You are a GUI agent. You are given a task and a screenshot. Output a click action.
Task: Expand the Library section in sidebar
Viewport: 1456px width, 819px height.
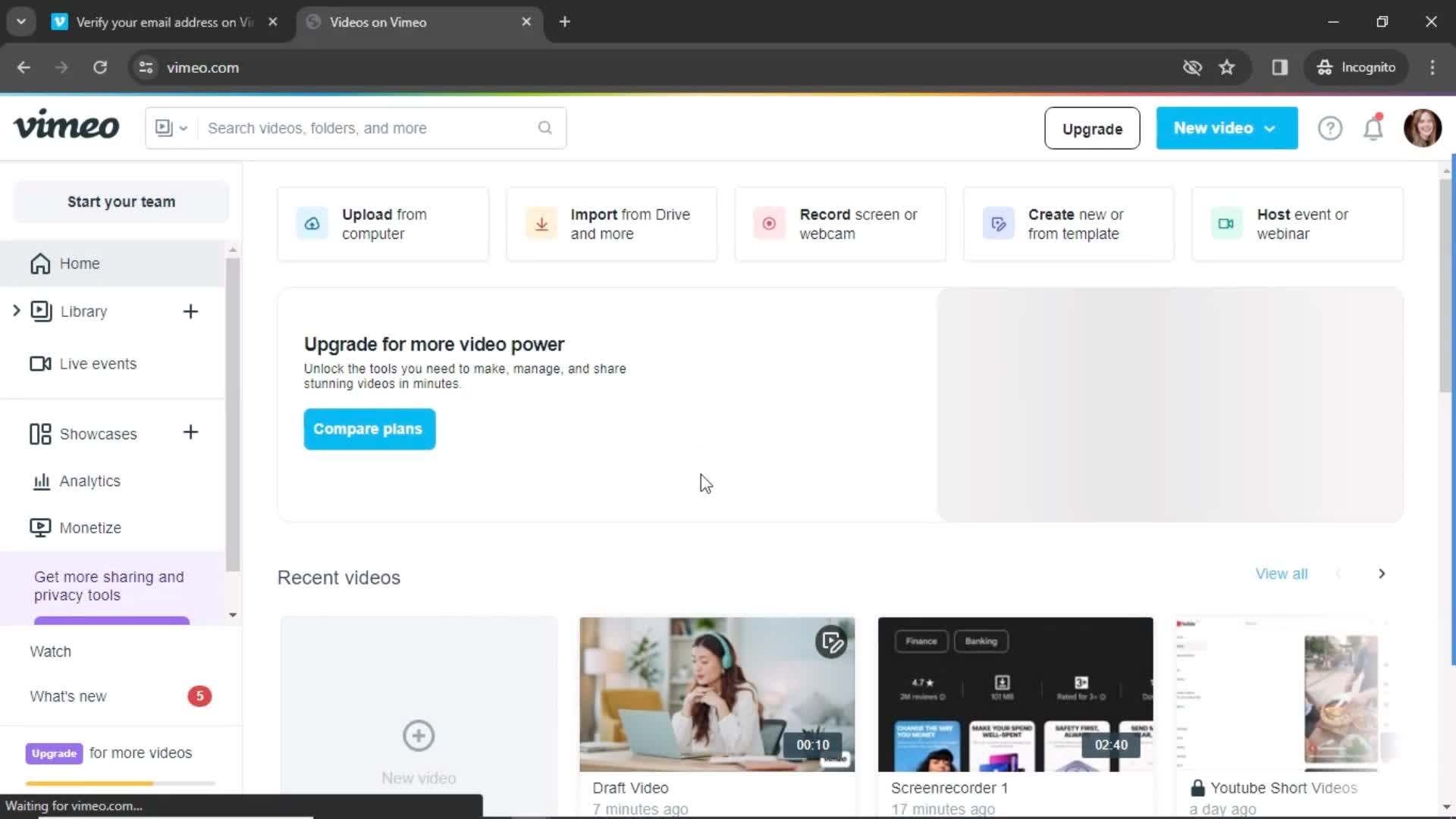pyautogui.click(x=15, y=311)
